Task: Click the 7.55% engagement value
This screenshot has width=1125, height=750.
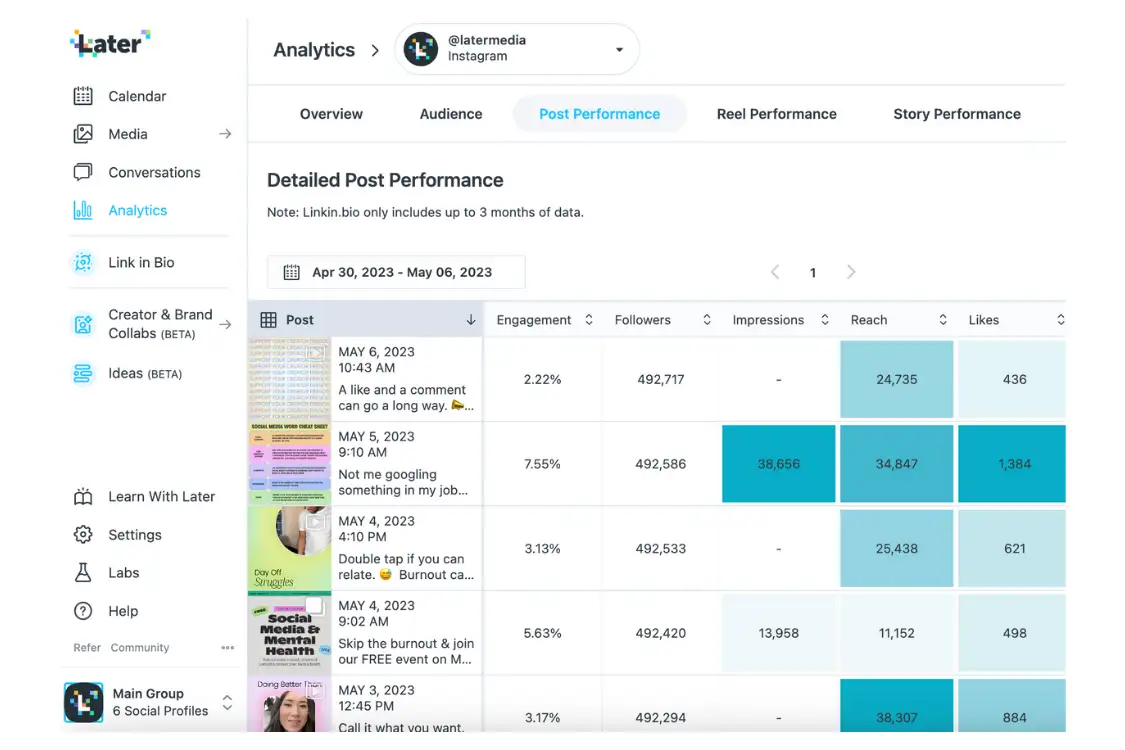Action: coord(542,464)
